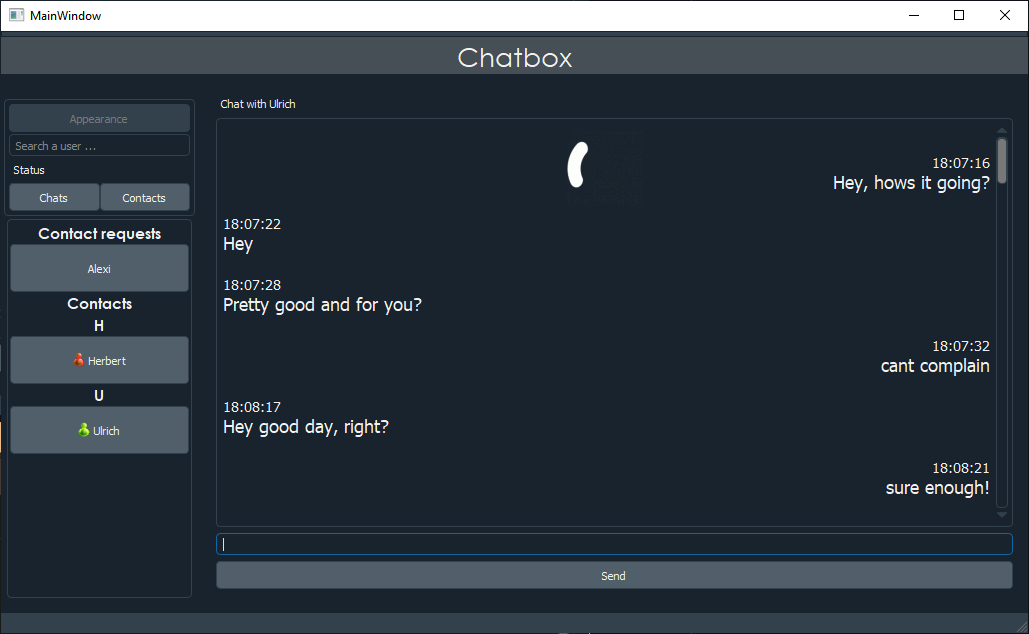The width and height of the screenshot is (1029, 634).
Task: Click the 'Chat with Ulrich' header
Action: click(x=258, y=104)
